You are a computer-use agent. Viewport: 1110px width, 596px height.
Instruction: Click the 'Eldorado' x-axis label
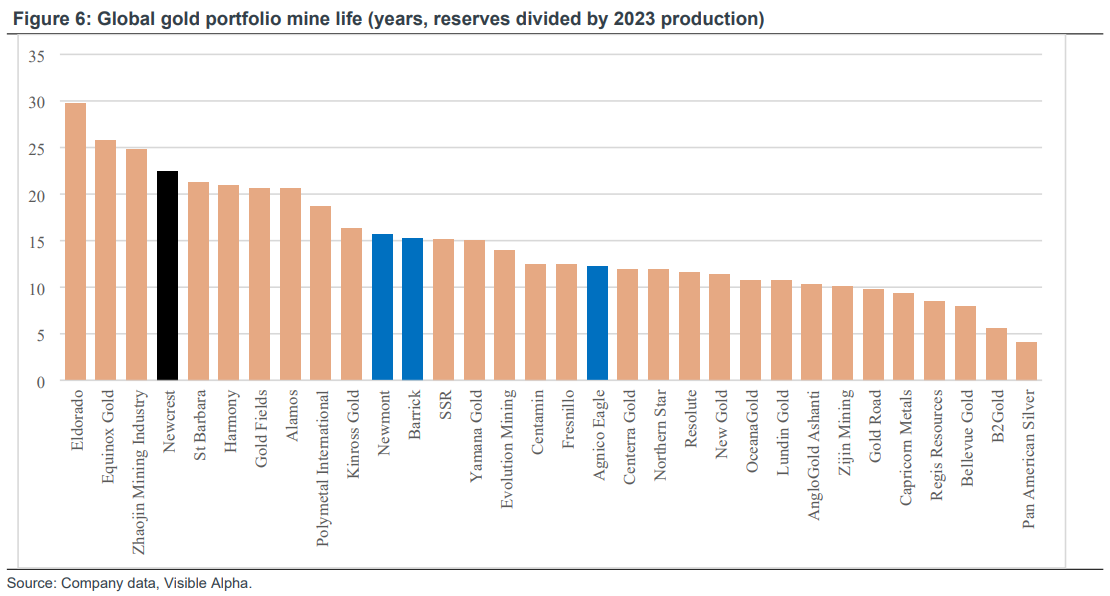tap(76, 420)
